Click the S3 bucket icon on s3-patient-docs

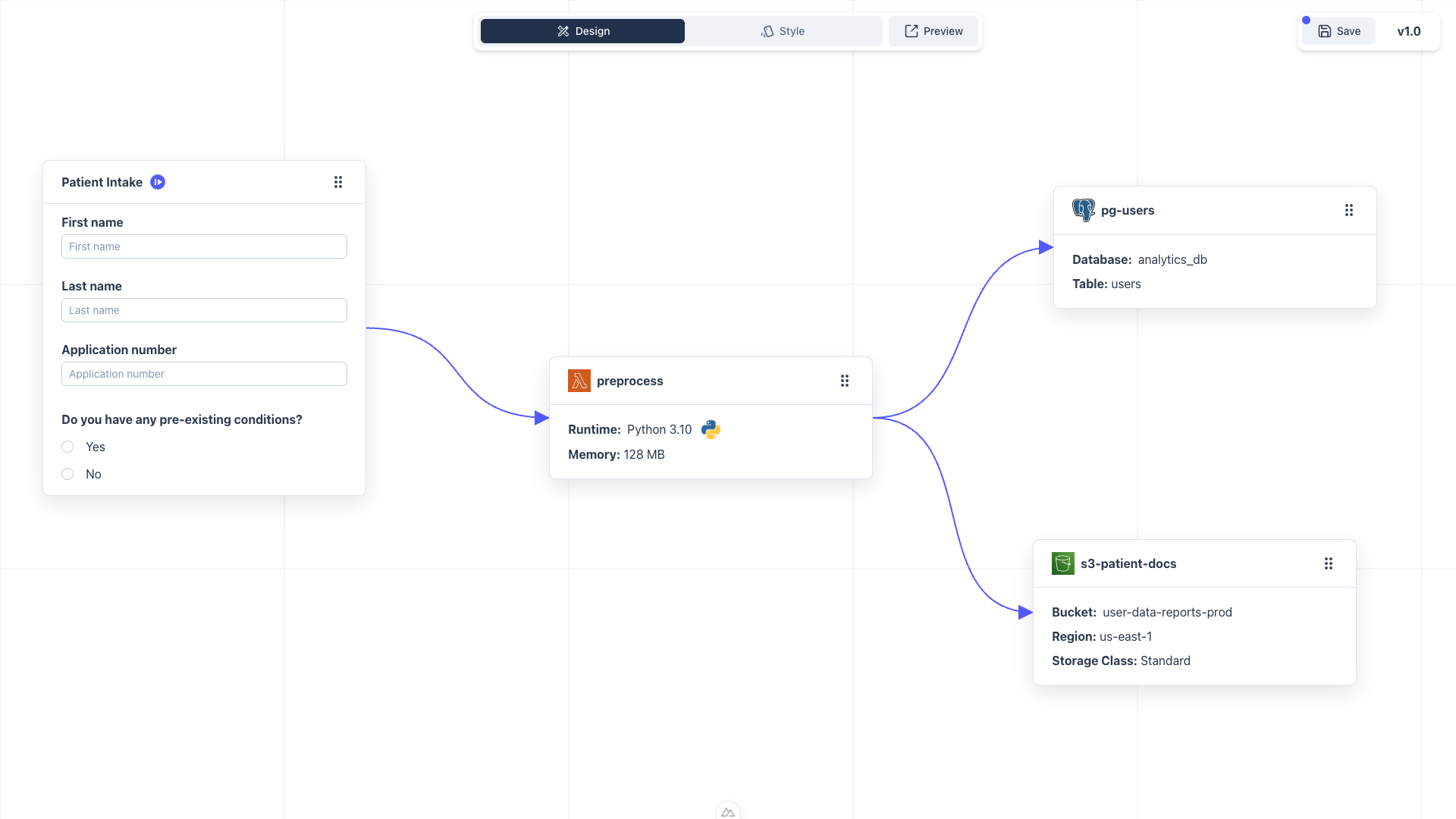click(x=1062, y=563)
